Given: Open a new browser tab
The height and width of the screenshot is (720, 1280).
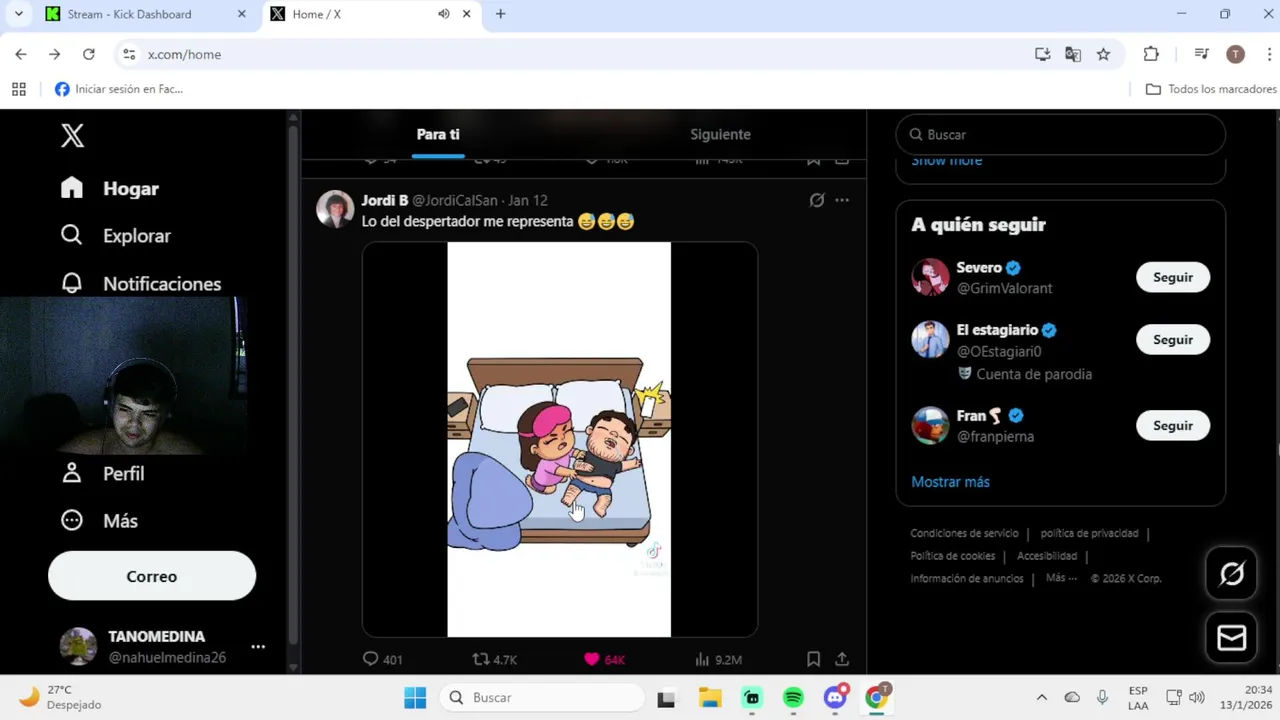Looking at the screenshot, I should (500, 14).
